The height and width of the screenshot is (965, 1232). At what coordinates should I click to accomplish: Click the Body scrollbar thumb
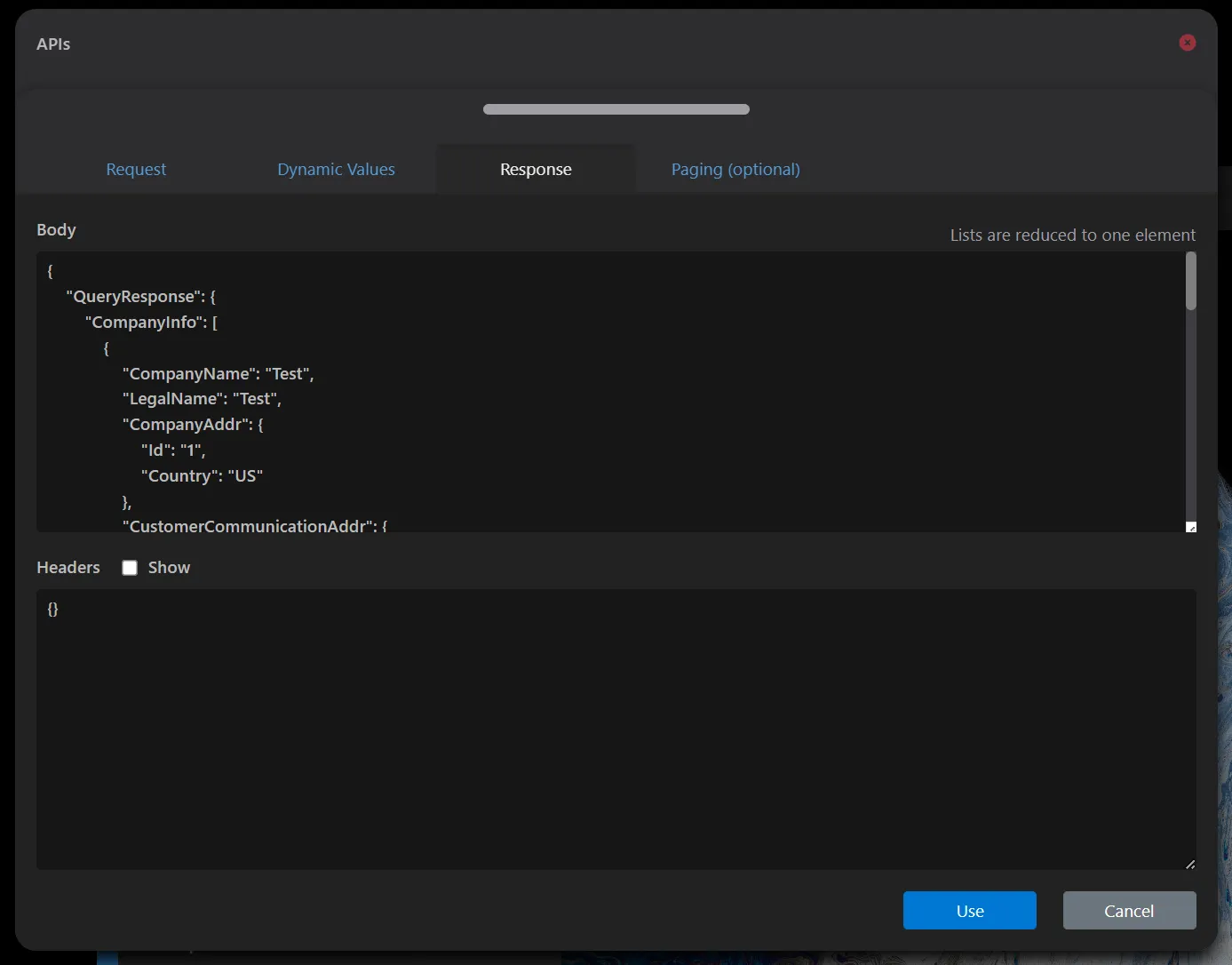[x=1191, y=281]
